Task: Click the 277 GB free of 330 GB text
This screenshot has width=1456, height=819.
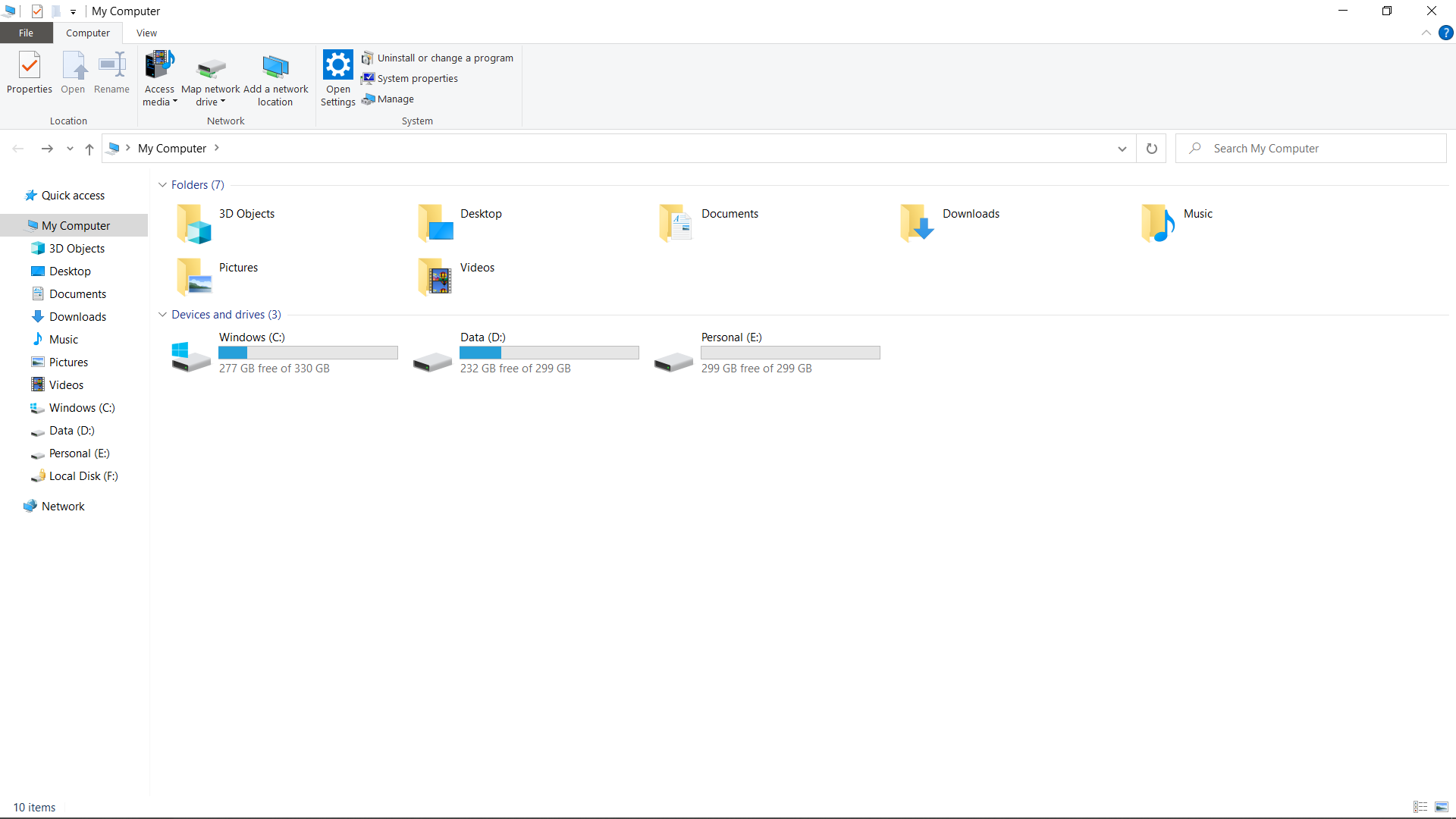Action: [x=275, y=369]
